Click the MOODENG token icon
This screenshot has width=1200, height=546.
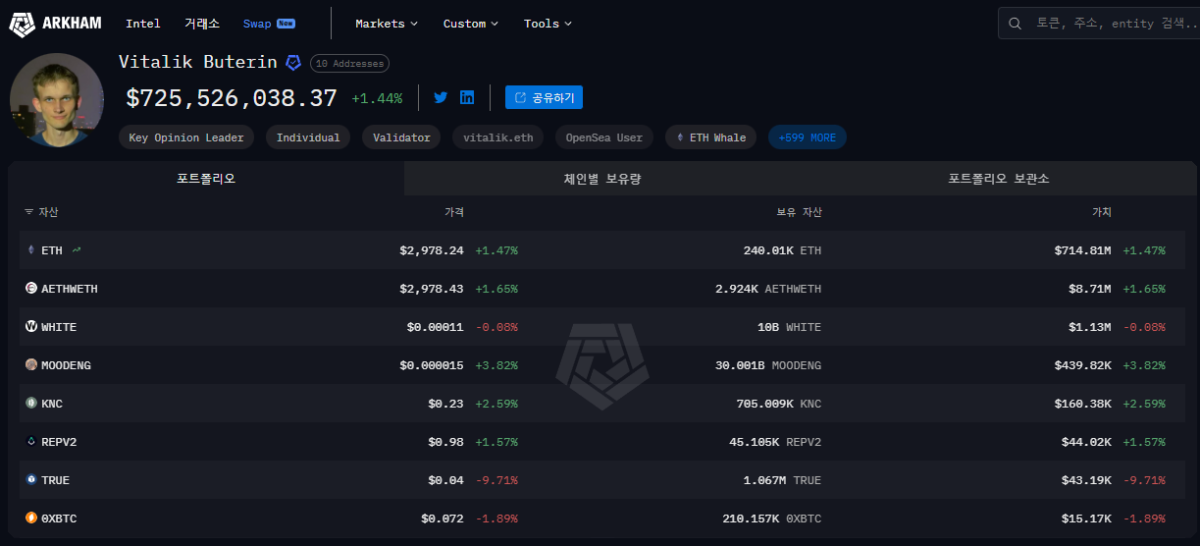[x=31, y=365]
